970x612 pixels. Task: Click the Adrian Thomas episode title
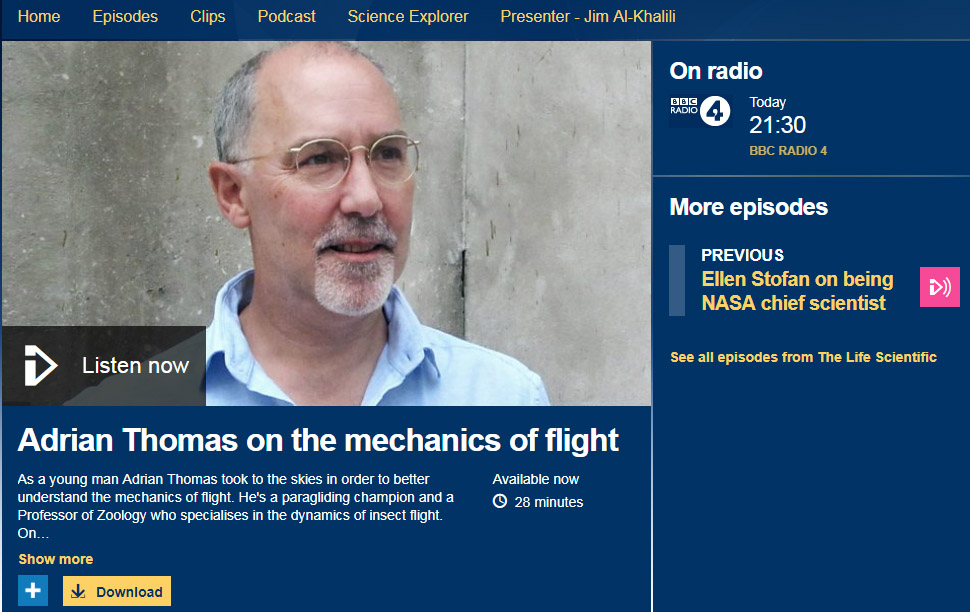coord(318,440)
